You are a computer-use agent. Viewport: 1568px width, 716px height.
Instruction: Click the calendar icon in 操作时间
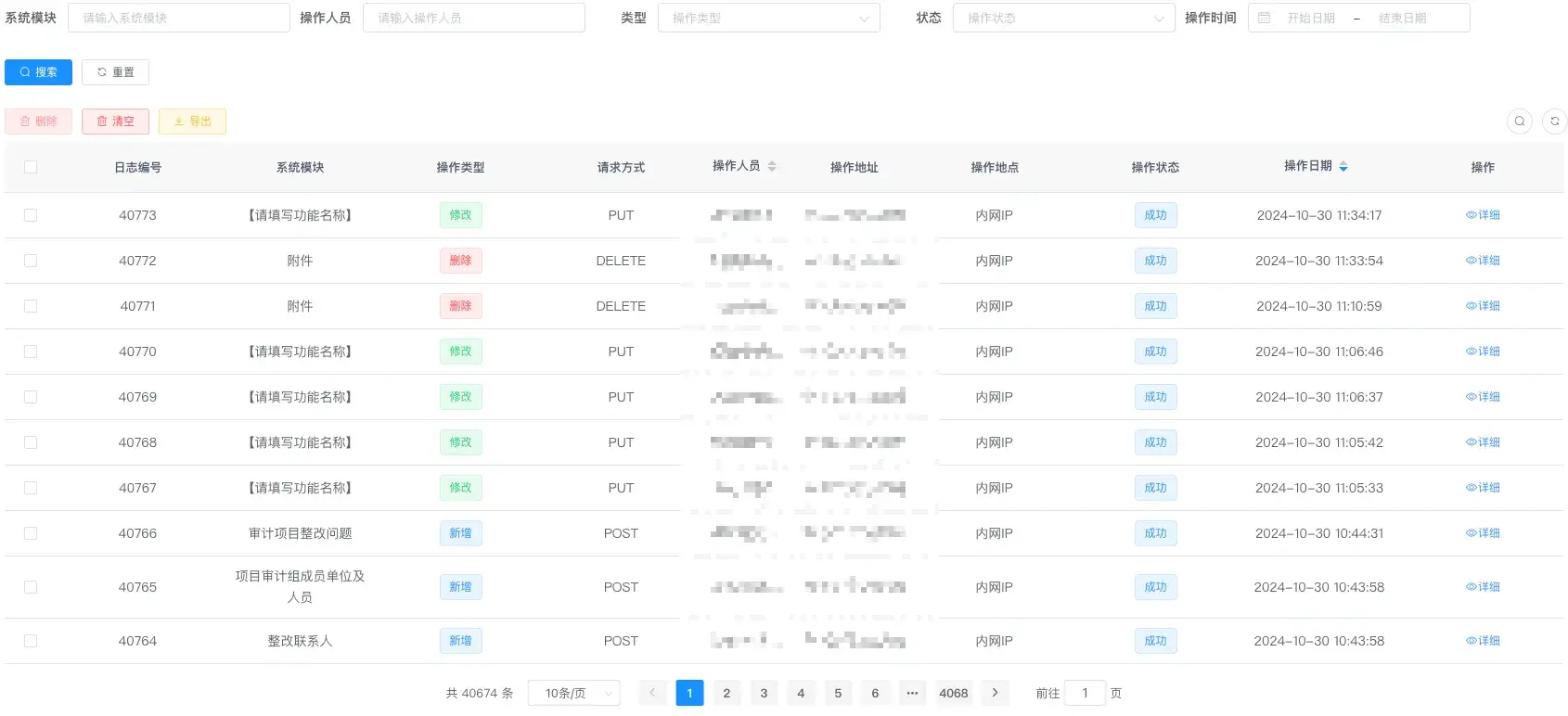pyautogui.click(x=1264, y=18)
